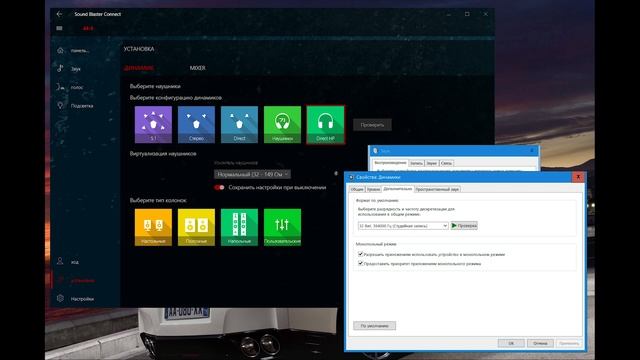Click the green-arrow Проверка button
Screen dimensions: 640x360
pyautogui.click(x=464, y=226)
